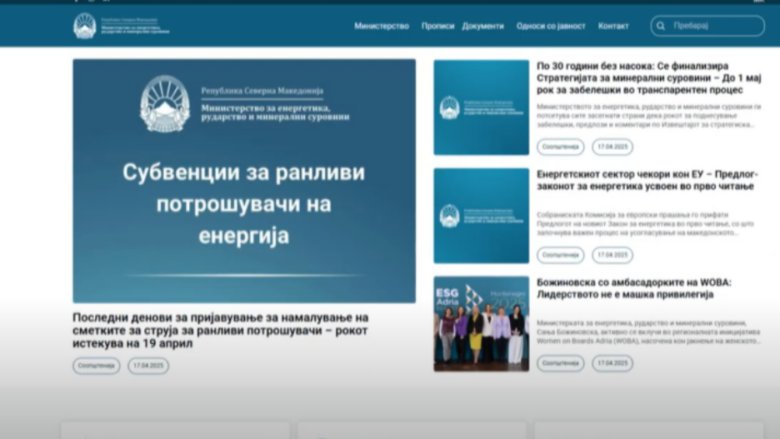Open the ESG Adria group photo thumbnail
The height and width of the screenshot is (439, 780).
pyautogui.click(x=481, y=324)
